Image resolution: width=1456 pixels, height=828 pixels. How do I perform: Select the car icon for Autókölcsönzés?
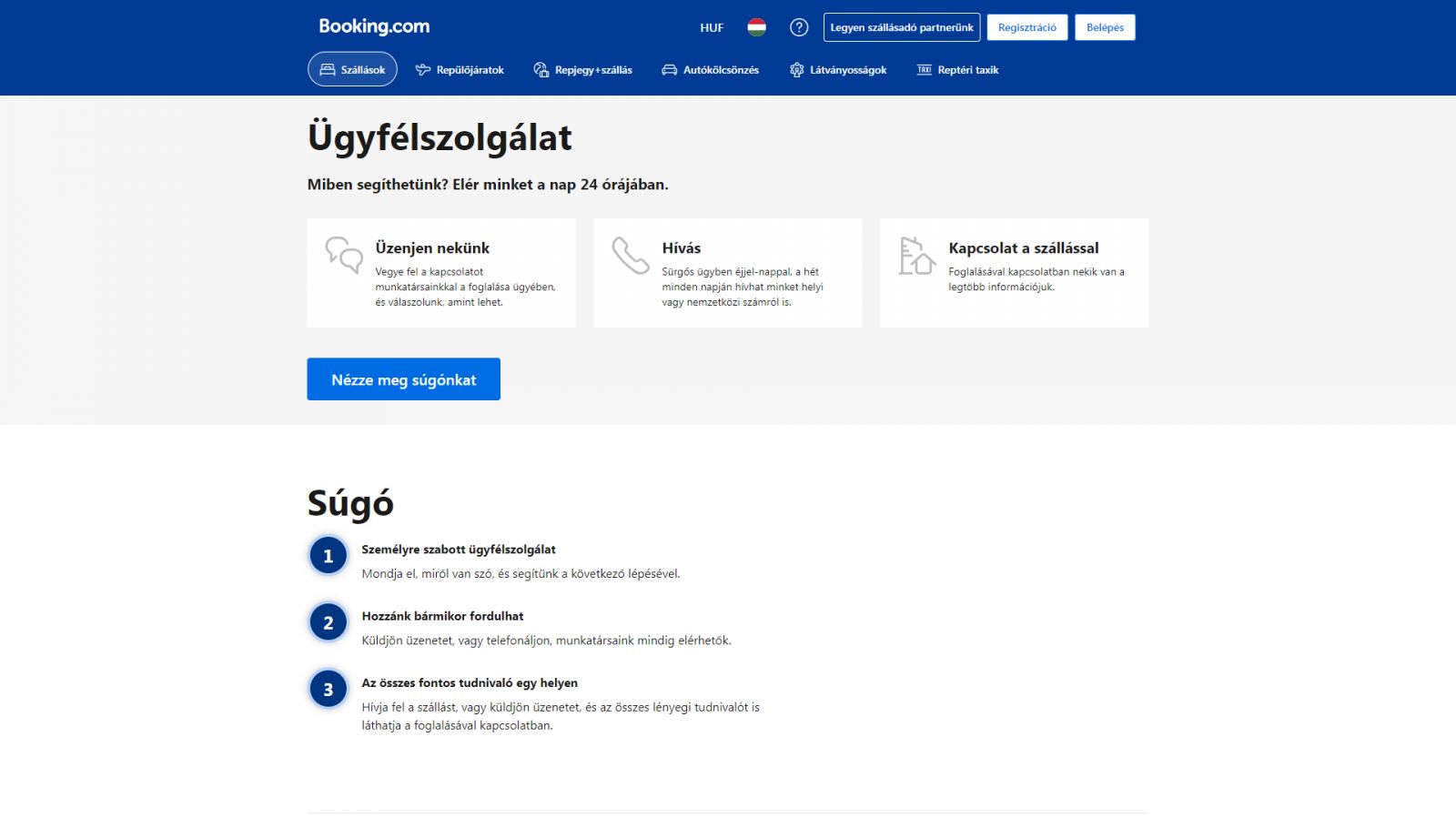click(670, 68)
